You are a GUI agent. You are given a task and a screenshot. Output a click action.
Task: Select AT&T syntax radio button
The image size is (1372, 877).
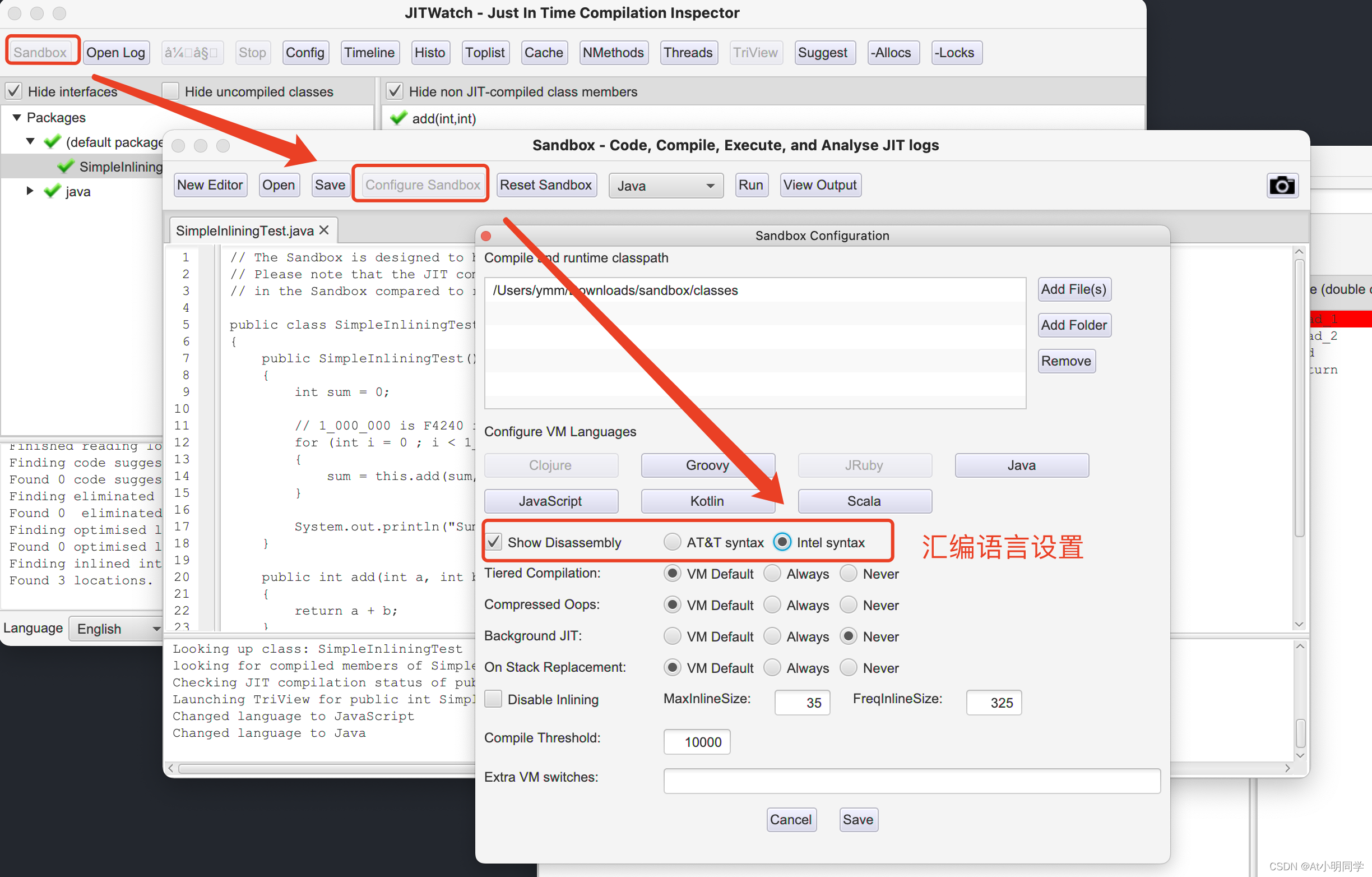point(673,542)
